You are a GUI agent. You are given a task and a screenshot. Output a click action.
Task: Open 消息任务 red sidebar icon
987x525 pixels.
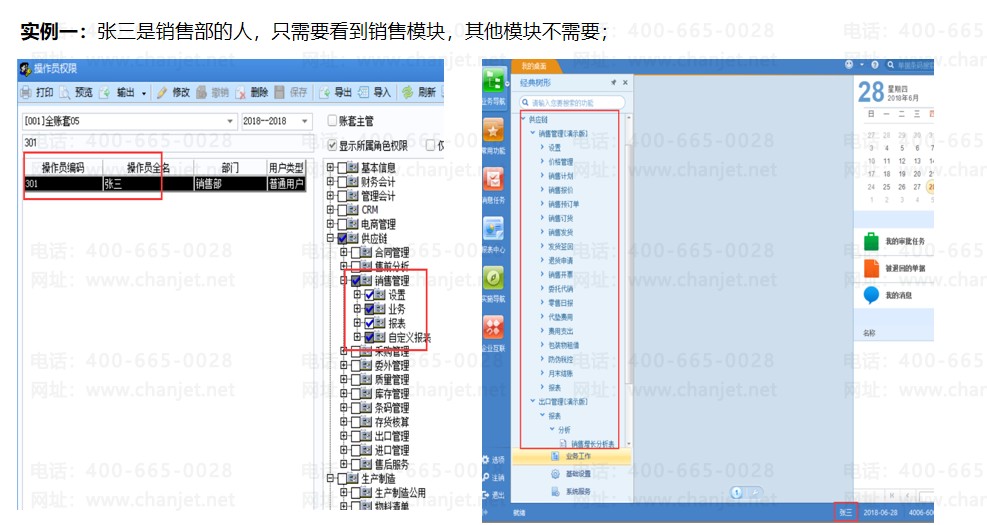tap(494, 180)
